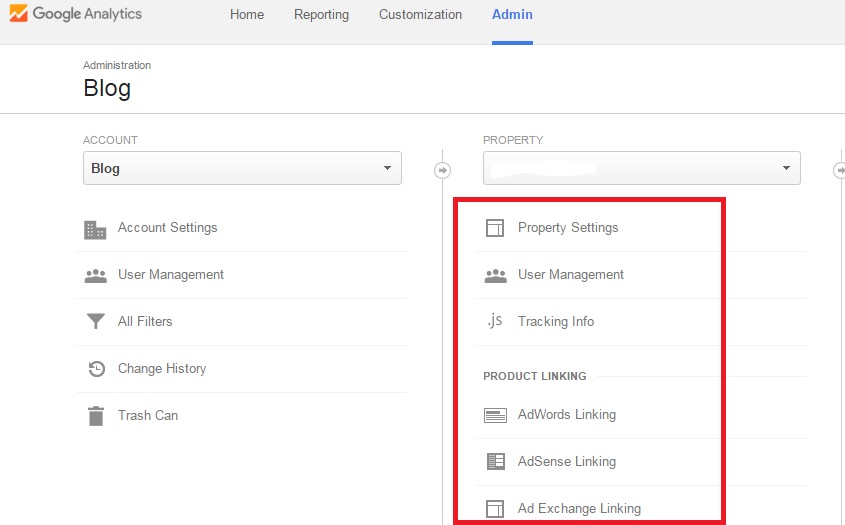Click the AdWords Linking icon
845x525 pixels.
495,415
